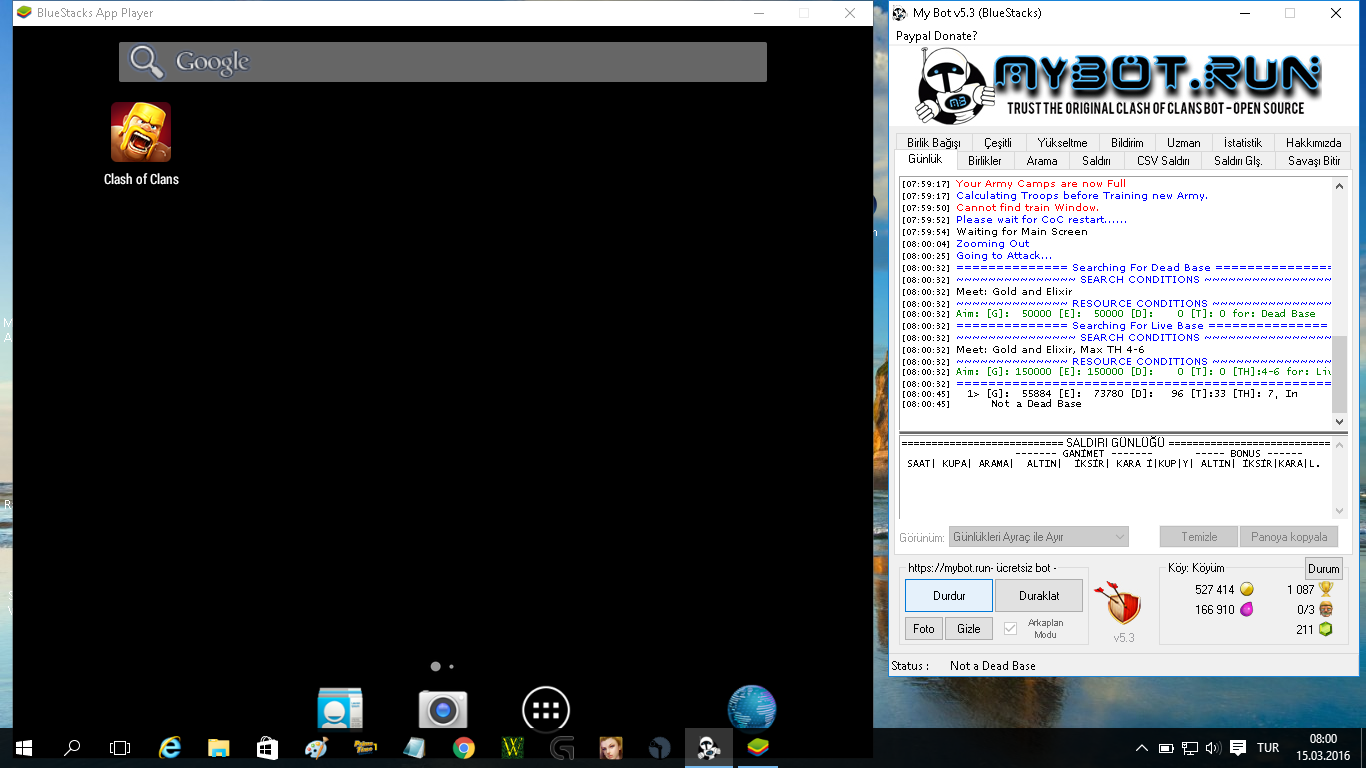Launch the Camera app in BlueStacks
This screenshot has height=768, width=1366.
[x=443, y=709]
